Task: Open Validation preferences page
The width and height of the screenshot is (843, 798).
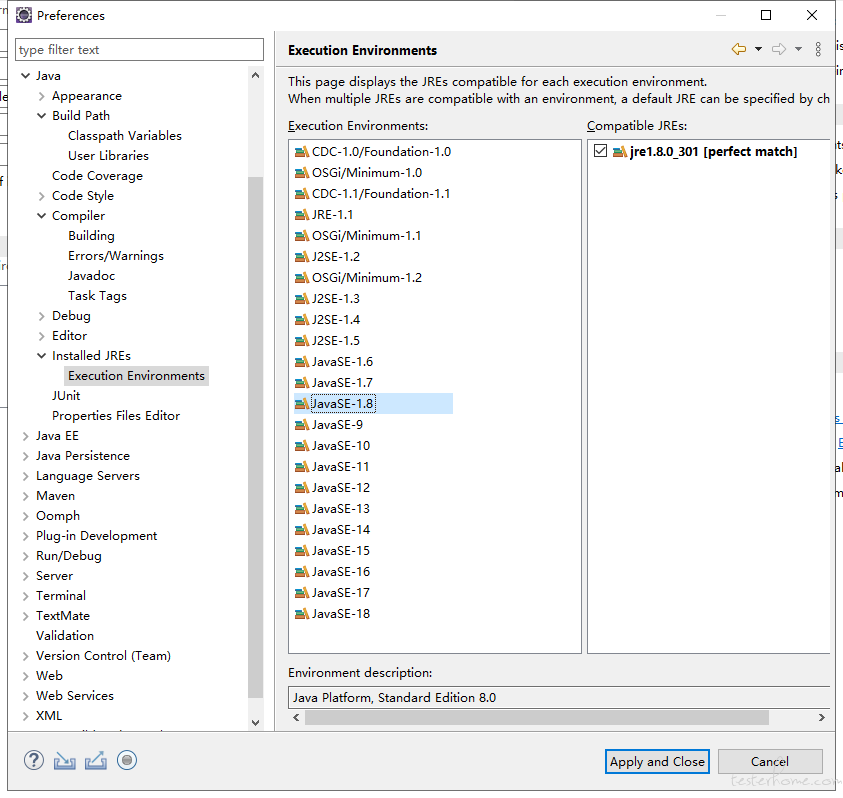Action: (x=65, y=636)
